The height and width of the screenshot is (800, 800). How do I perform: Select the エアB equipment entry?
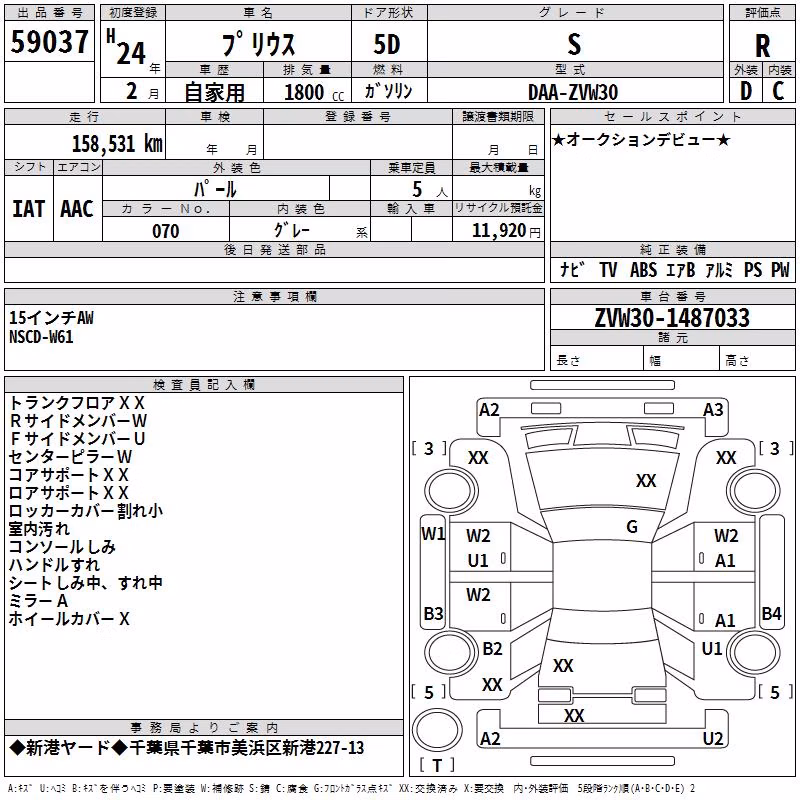click(680, 269)
